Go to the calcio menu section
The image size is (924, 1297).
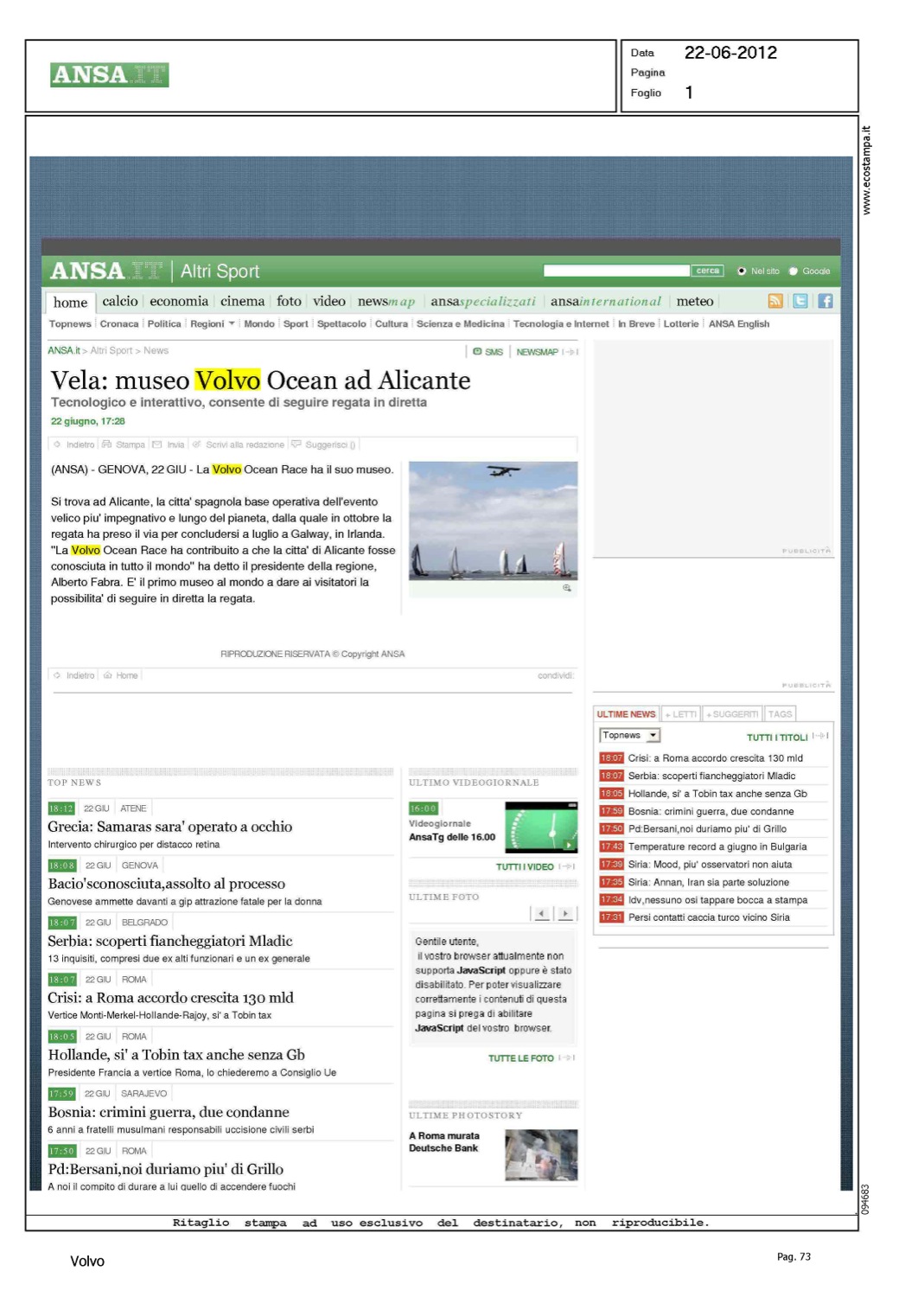(x=120, y=301)
